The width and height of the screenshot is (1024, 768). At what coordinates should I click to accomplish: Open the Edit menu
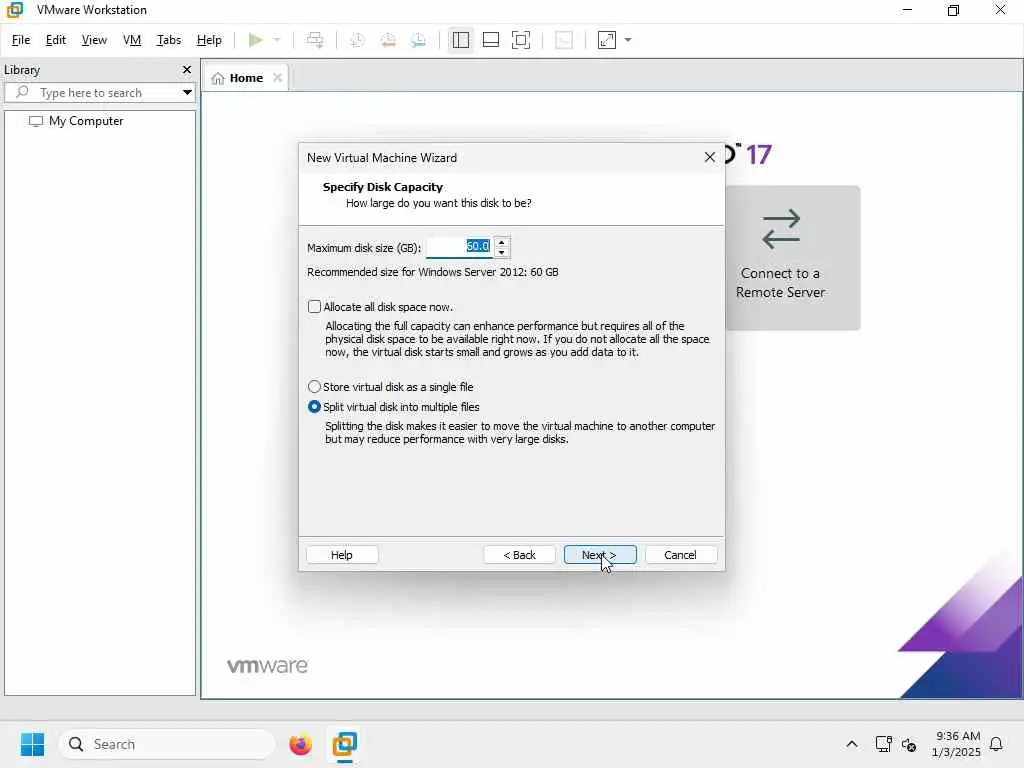pyautogui.click(x=56, y=40)
